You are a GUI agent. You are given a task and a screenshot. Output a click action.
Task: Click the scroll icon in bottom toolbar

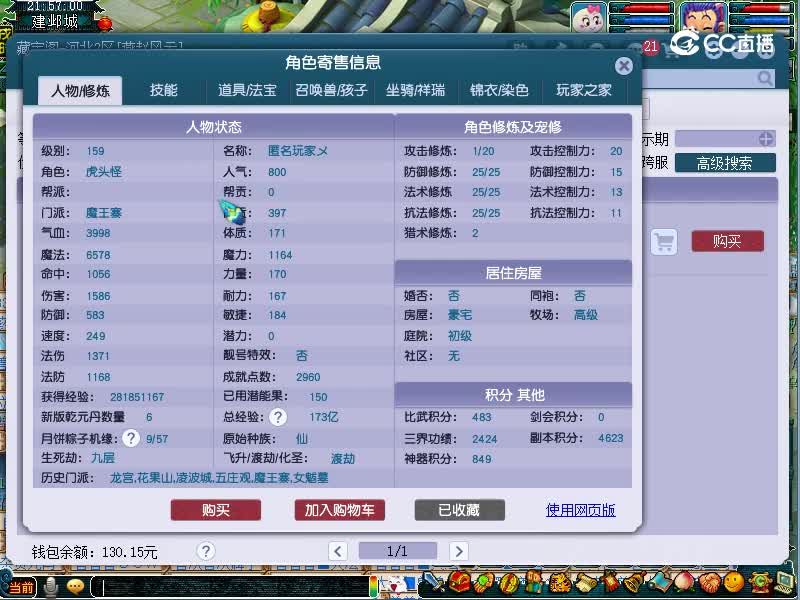coord(585,583)
